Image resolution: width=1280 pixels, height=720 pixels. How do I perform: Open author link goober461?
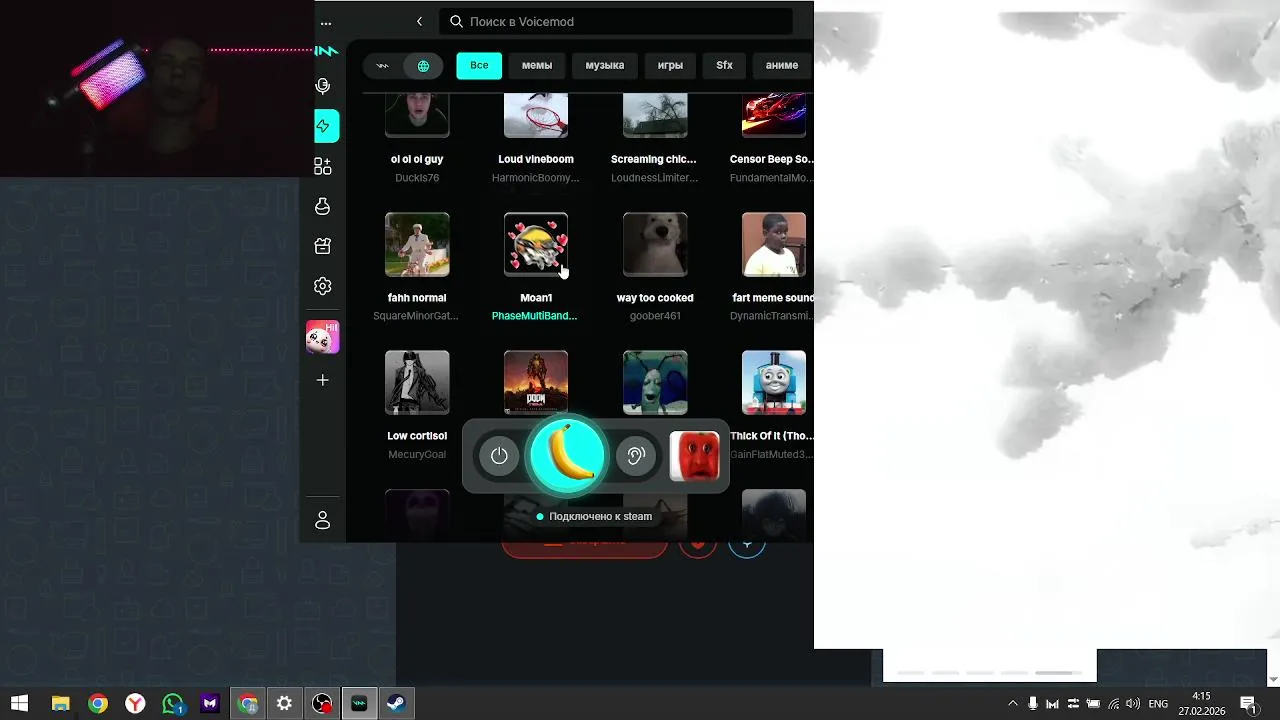[x=655, y=316]
